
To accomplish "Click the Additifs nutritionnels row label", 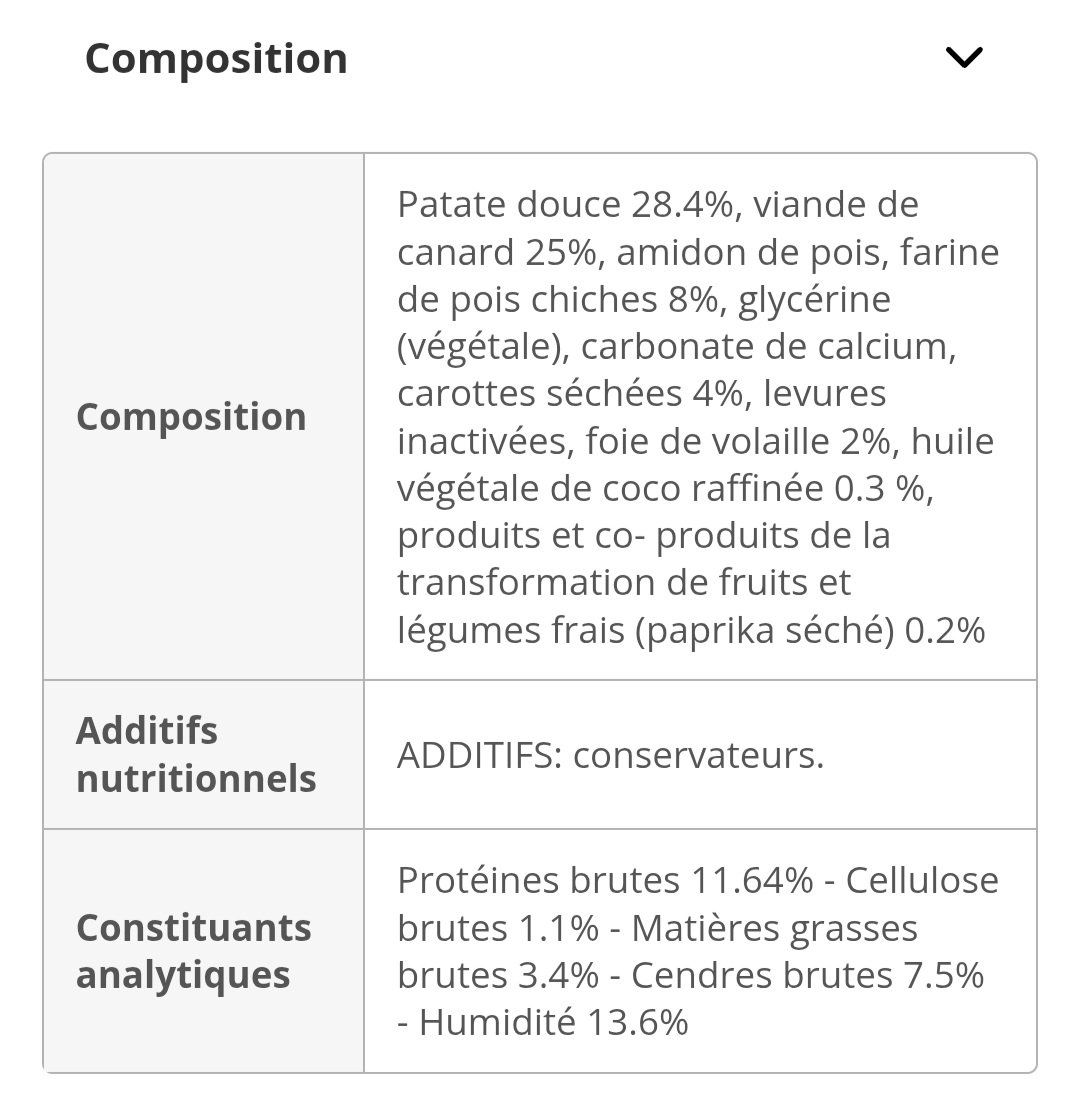I will tap(196, 755).
